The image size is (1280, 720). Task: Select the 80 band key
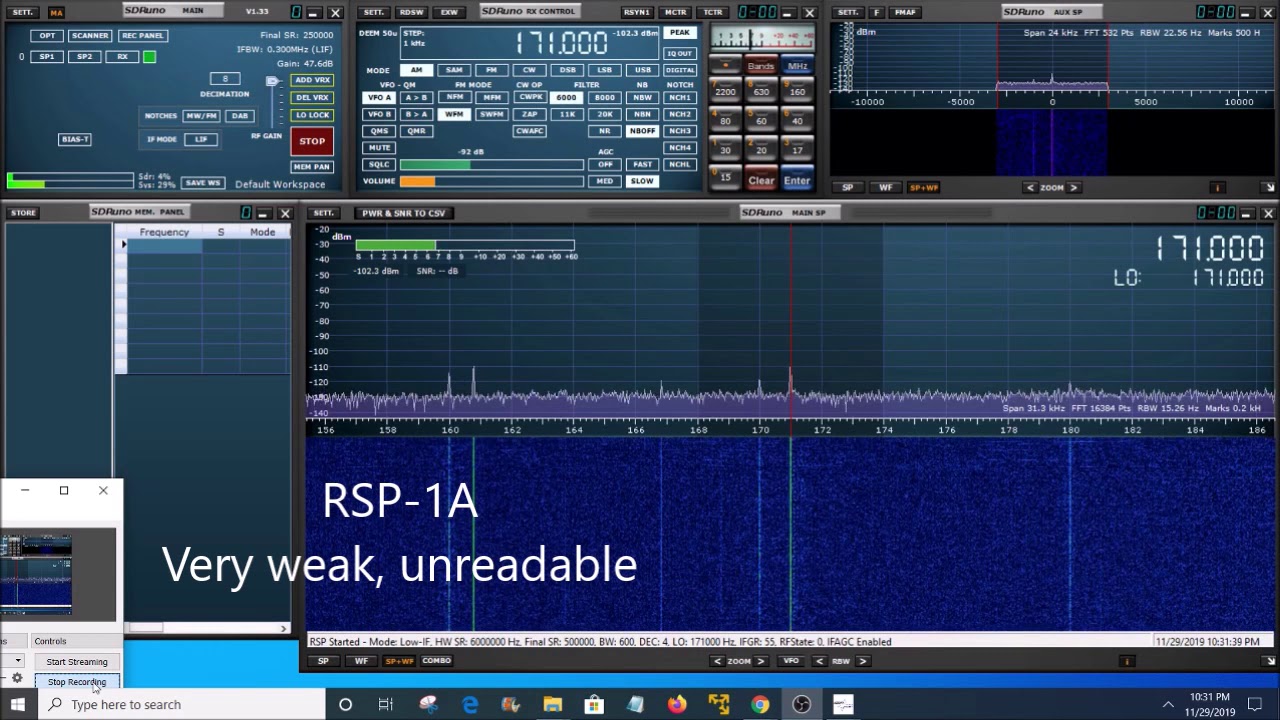pos(725,121)
